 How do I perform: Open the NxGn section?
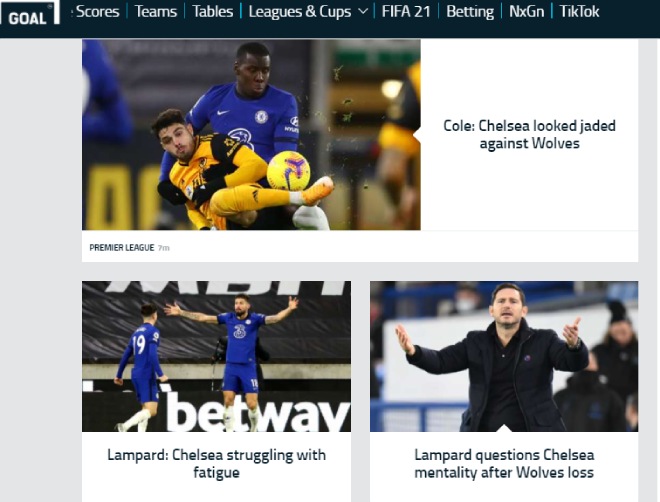pos(527,11)
